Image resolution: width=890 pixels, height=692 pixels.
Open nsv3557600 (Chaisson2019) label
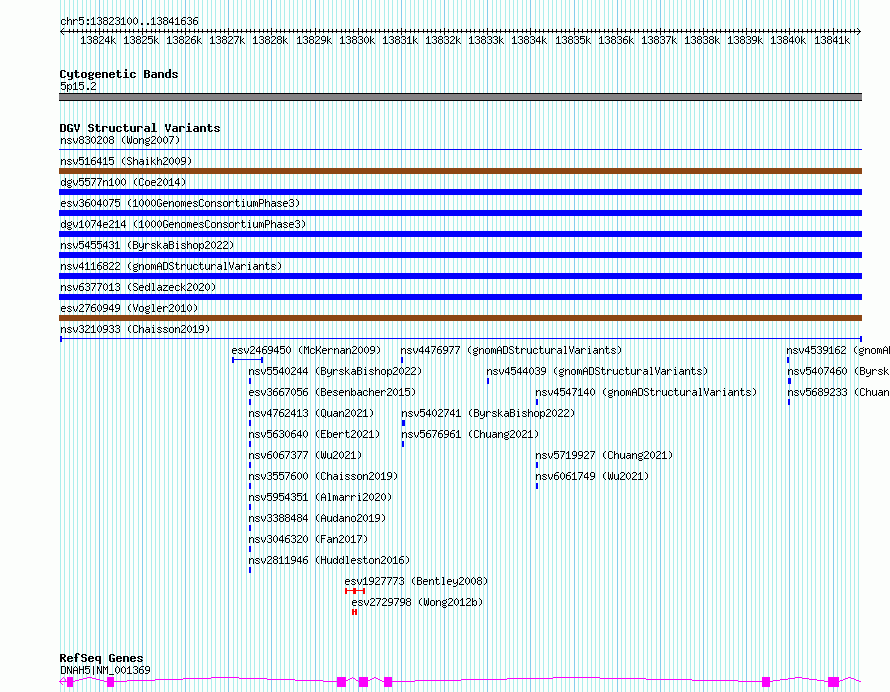[x=324, y=476]
